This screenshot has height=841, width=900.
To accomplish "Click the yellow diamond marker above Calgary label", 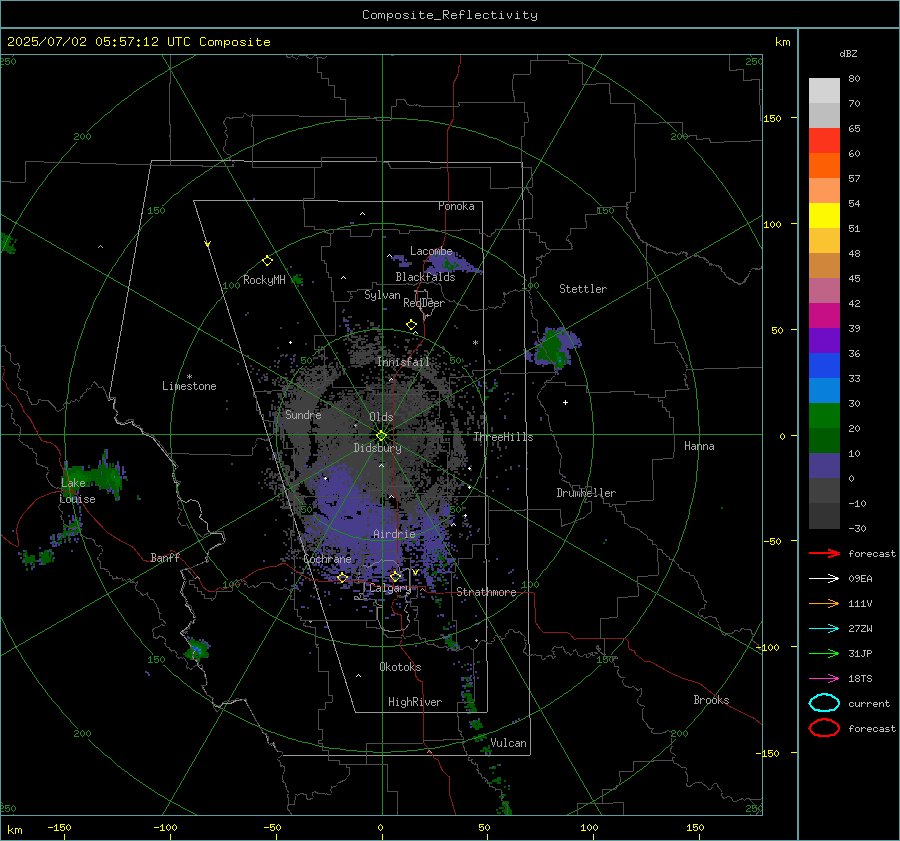I will (x=395, y=576).
